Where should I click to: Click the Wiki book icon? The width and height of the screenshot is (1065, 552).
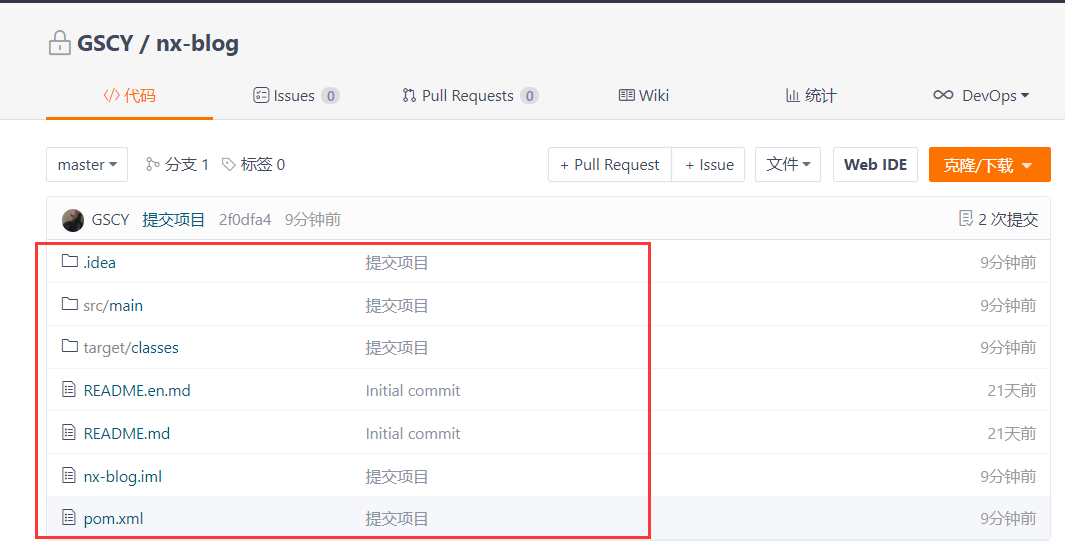(x=626, y=95)
